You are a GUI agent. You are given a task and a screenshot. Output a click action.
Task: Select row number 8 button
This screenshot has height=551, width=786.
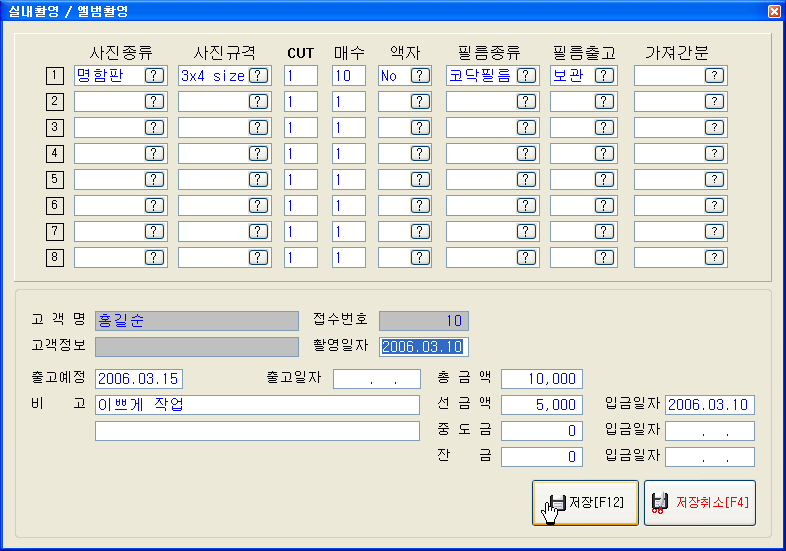(x=55, y=258)
